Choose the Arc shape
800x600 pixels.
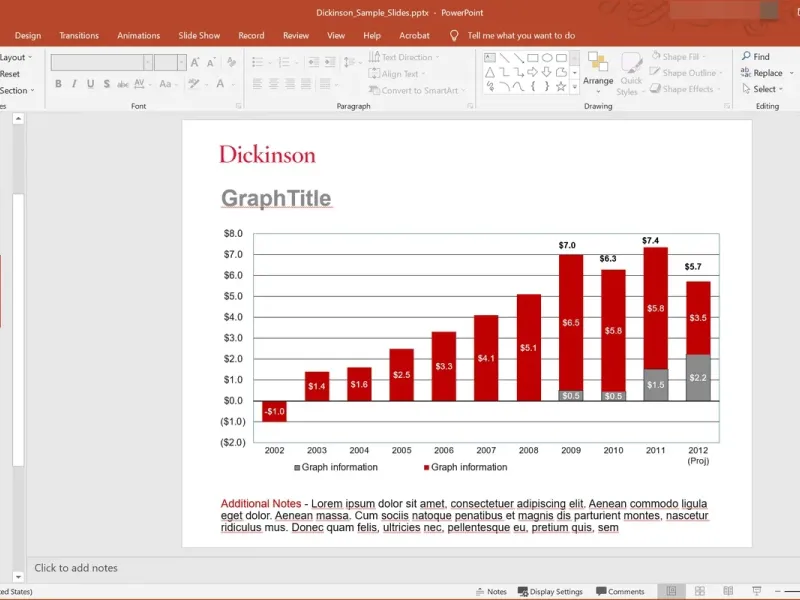[x=504, y=86]
